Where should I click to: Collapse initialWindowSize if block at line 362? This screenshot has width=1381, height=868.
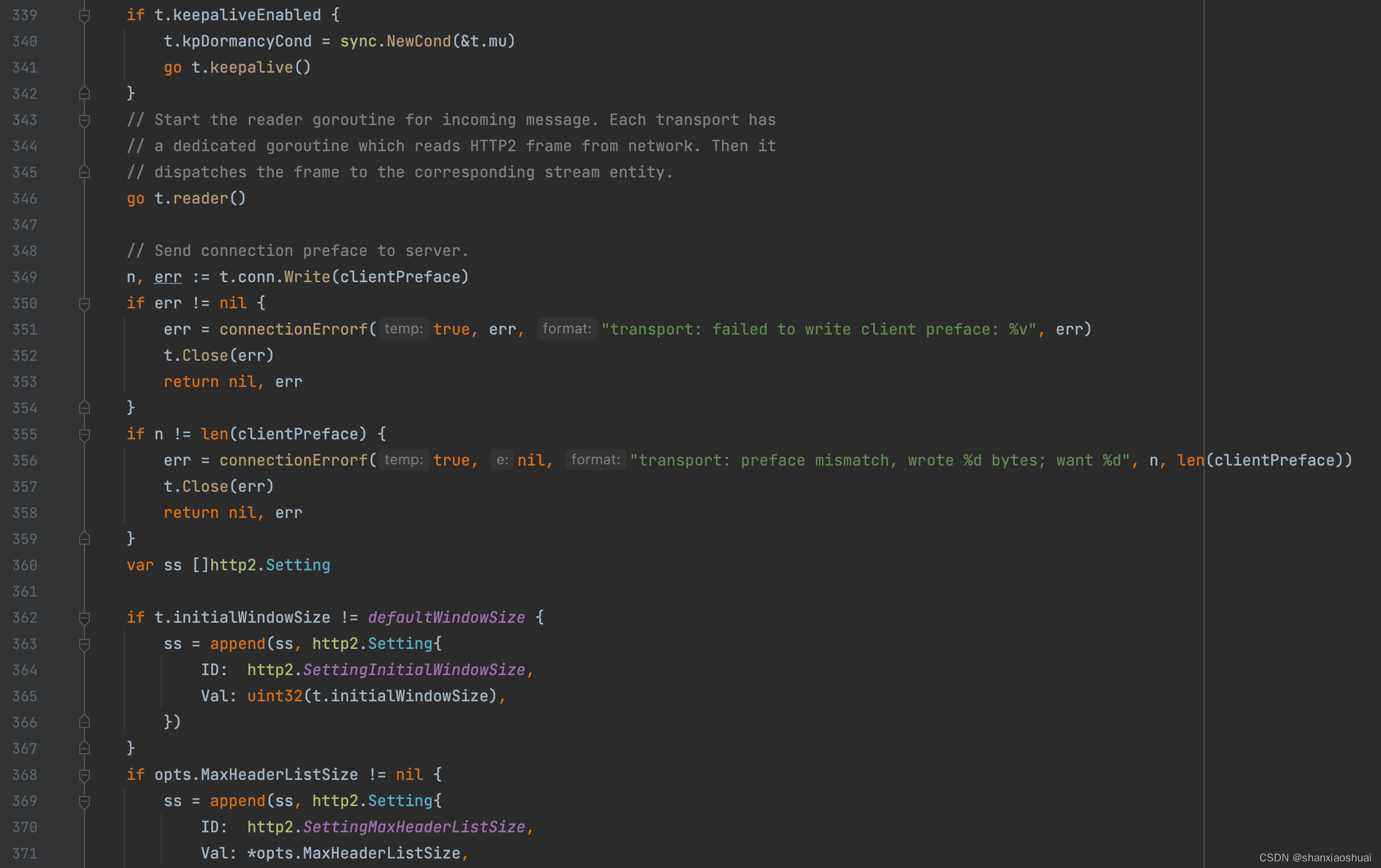coord(85,618)
